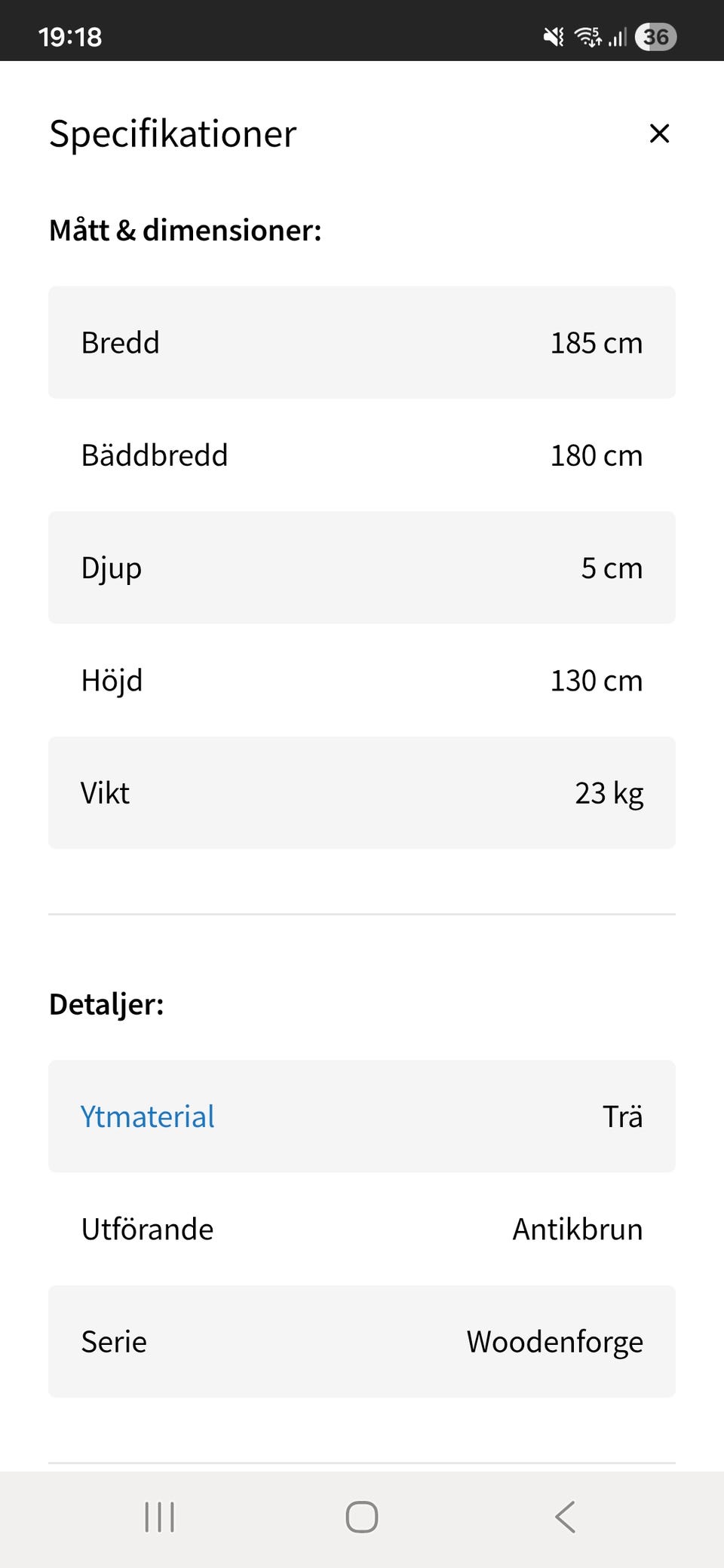Open recent apps navigation icon
The width and height of the screenshot is (724, 1568).
point(159,1517)
